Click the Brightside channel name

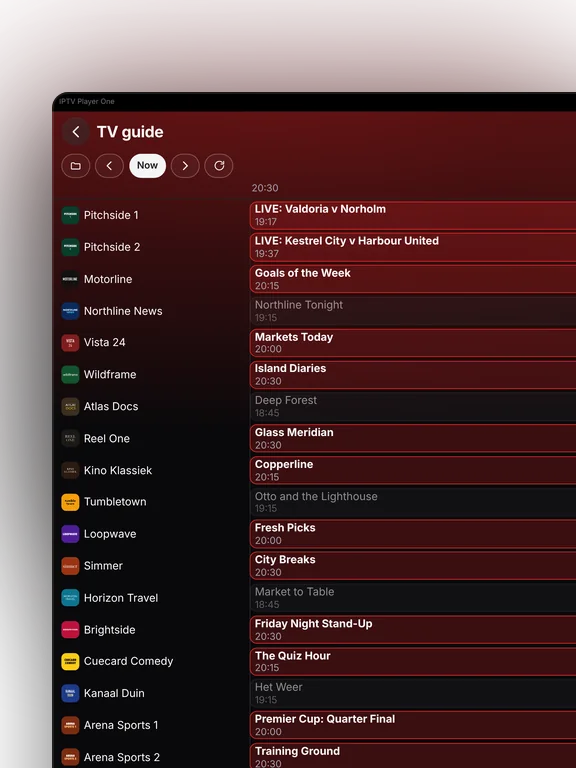pos(110,629)
